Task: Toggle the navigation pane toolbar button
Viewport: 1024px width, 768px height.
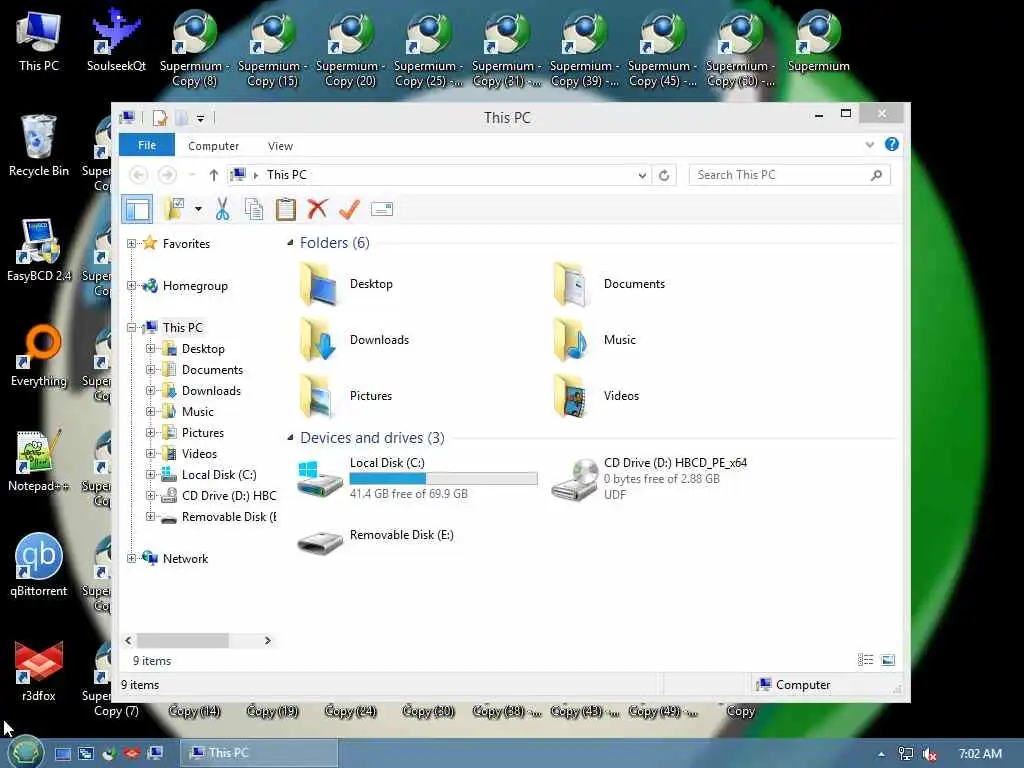Action: point(137,209)
